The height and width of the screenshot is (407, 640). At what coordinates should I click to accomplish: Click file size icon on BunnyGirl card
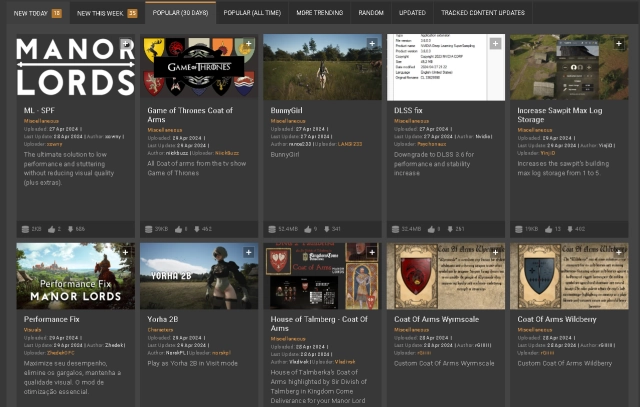(272, 229)
